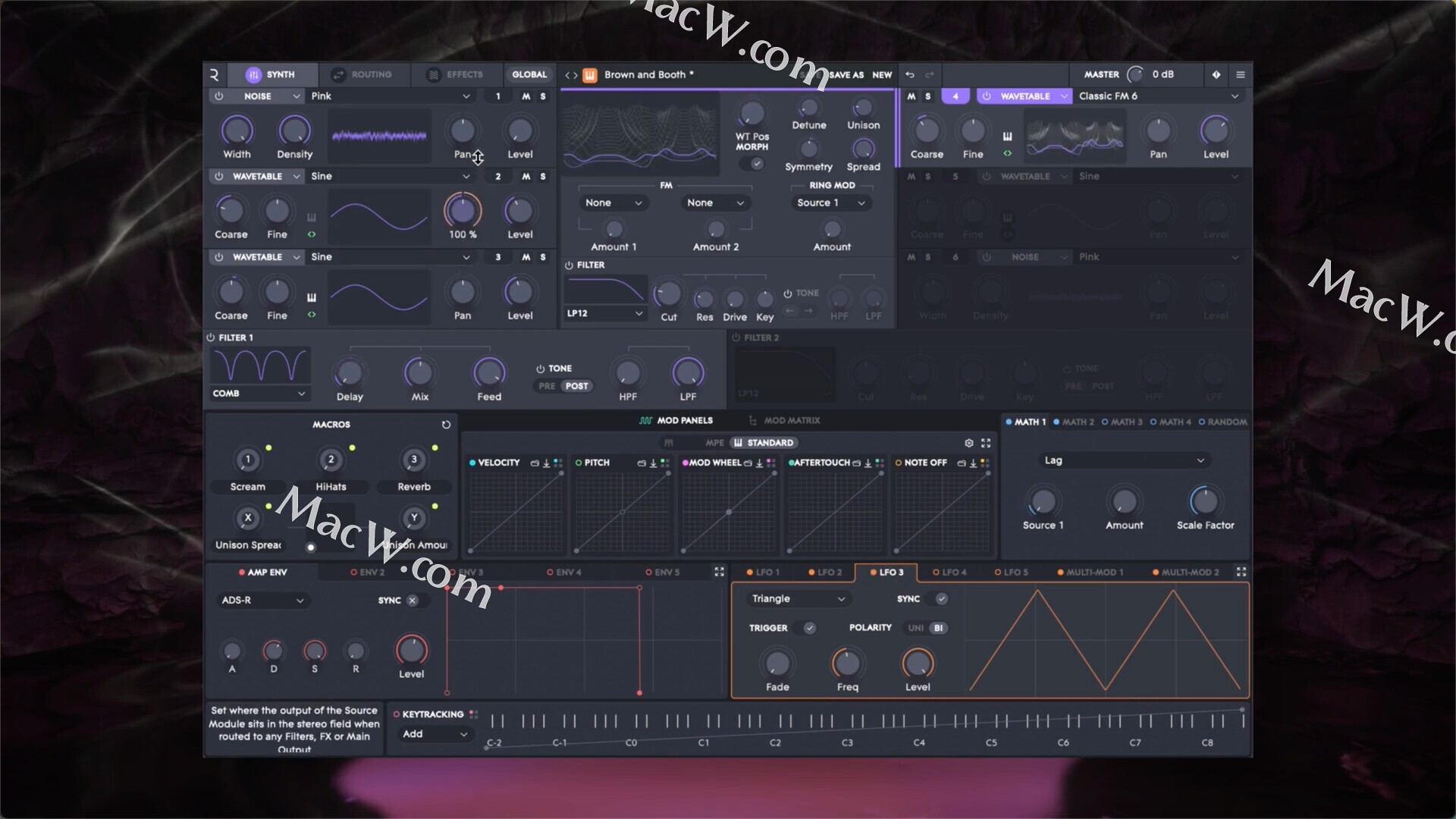This screenshot has height=819, width=1456.
Task: Click Save As button
Action: pos(846,75)
